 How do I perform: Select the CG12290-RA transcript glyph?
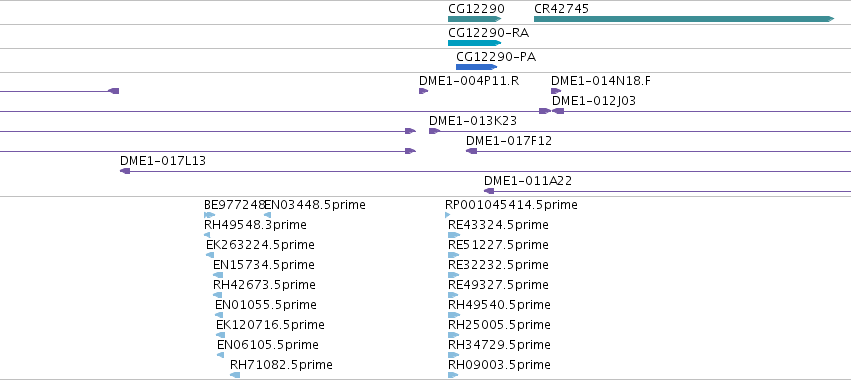click(x=474, y=43)
